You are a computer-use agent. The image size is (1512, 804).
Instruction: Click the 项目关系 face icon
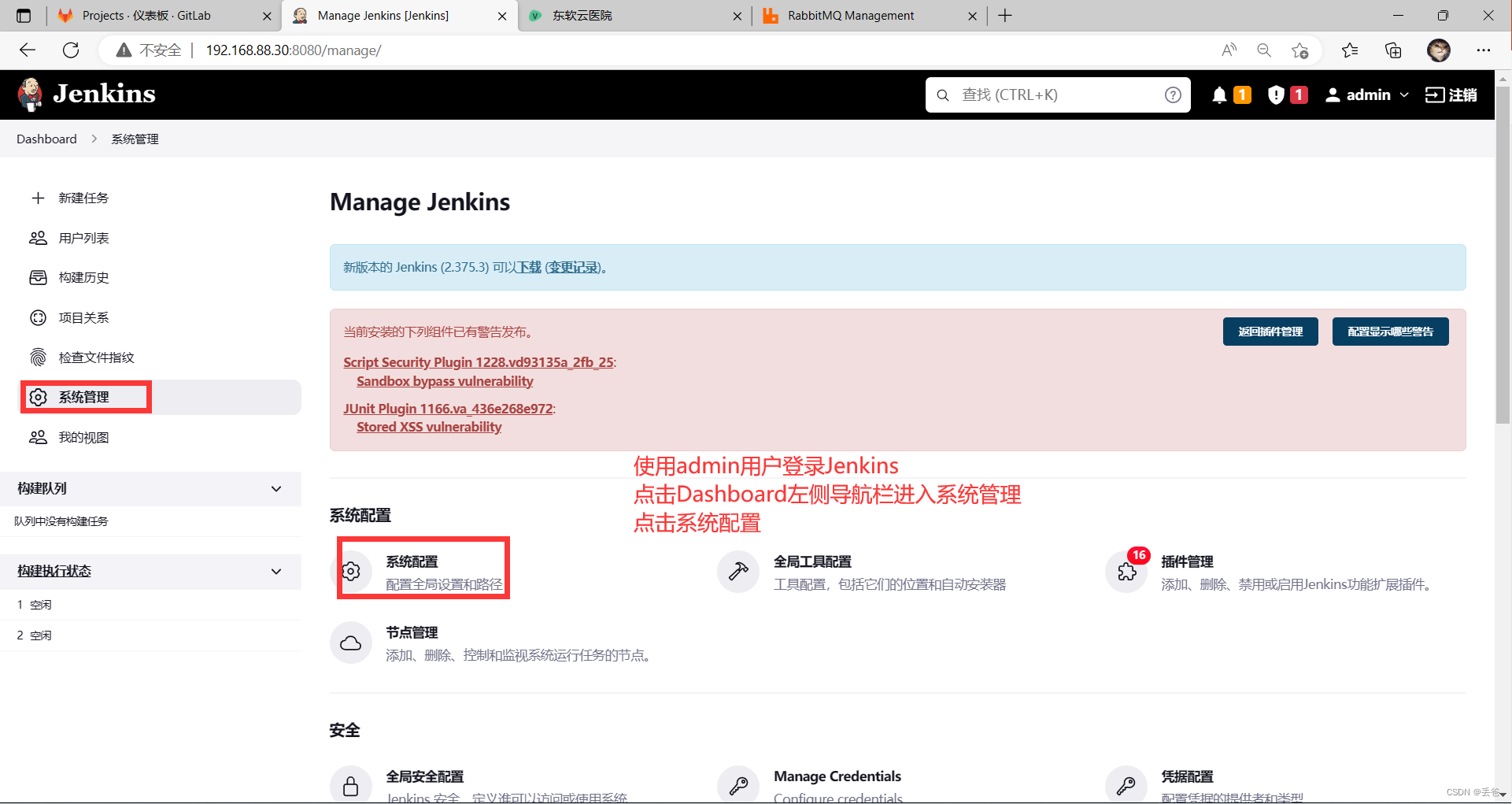(x=38, y=317)
